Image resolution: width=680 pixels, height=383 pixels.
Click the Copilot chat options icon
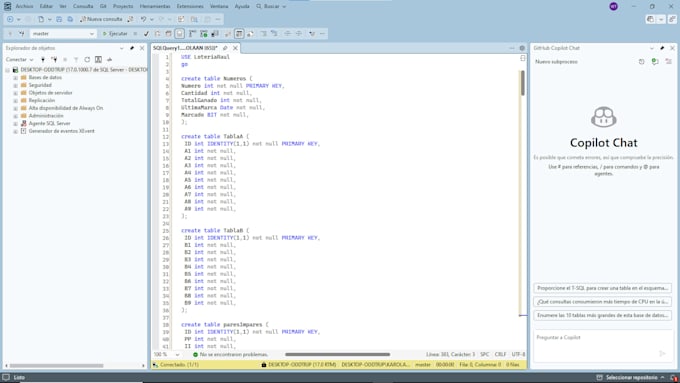pyautogui.click(x=668, y=62)
